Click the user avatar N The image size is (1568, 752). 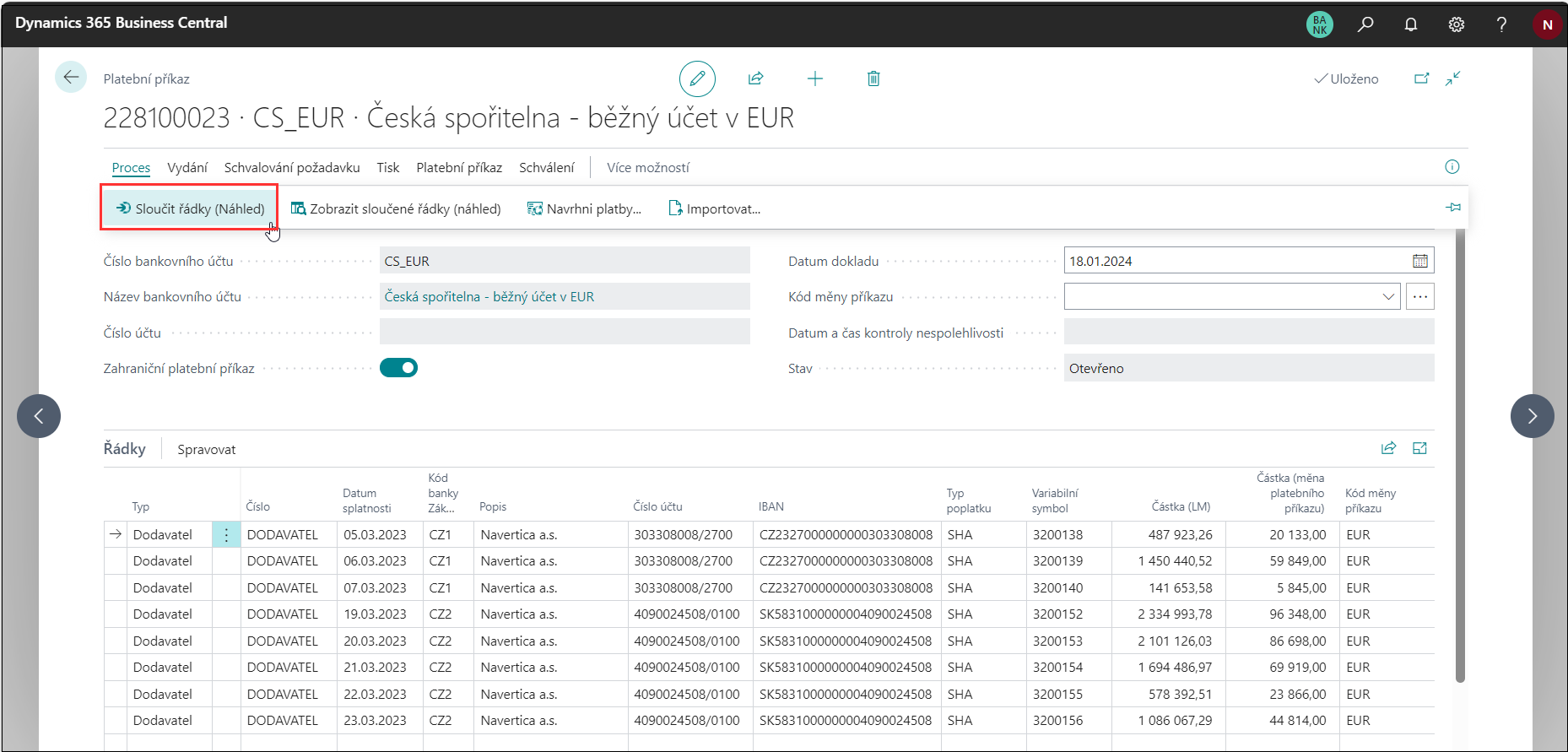coord(1547,24)
